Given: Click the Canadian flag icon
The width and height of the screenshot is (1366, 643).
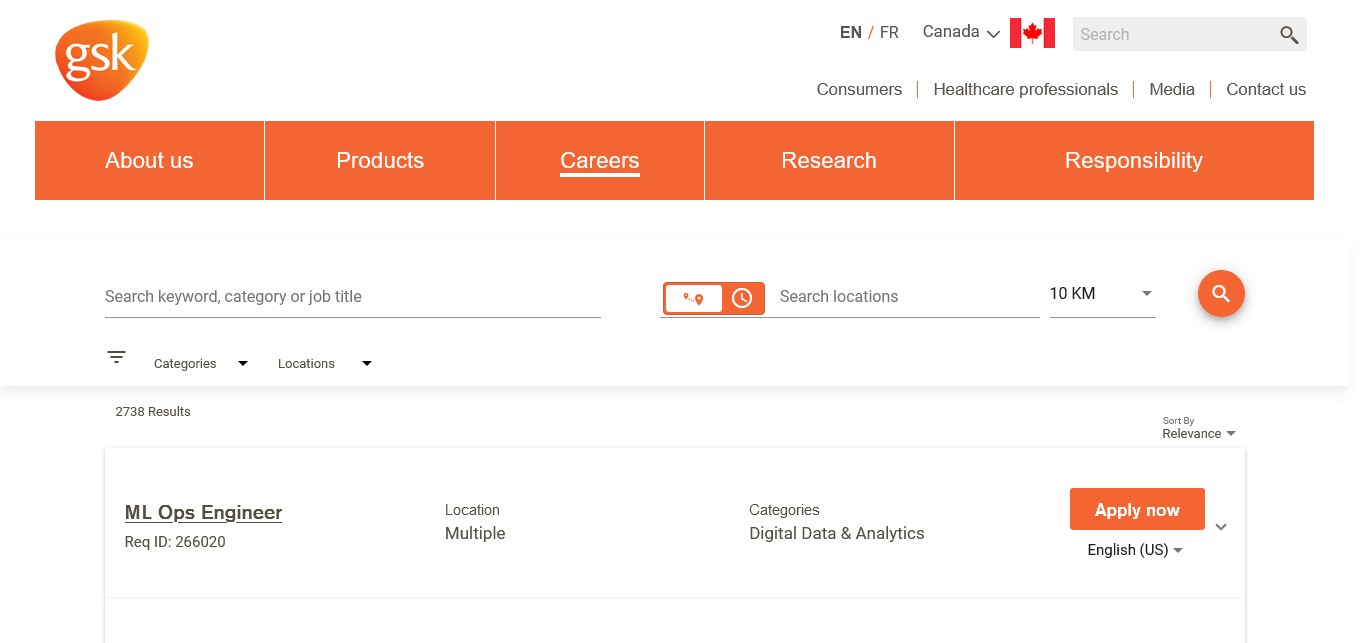Looking at the screenshot, I should tap(1032, 33).
